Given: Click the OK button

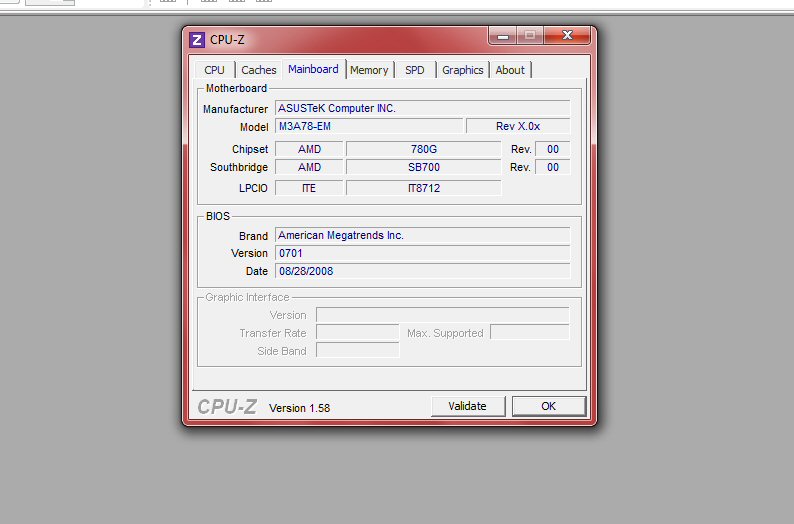Looking at the screenshot, I should 549,406.
